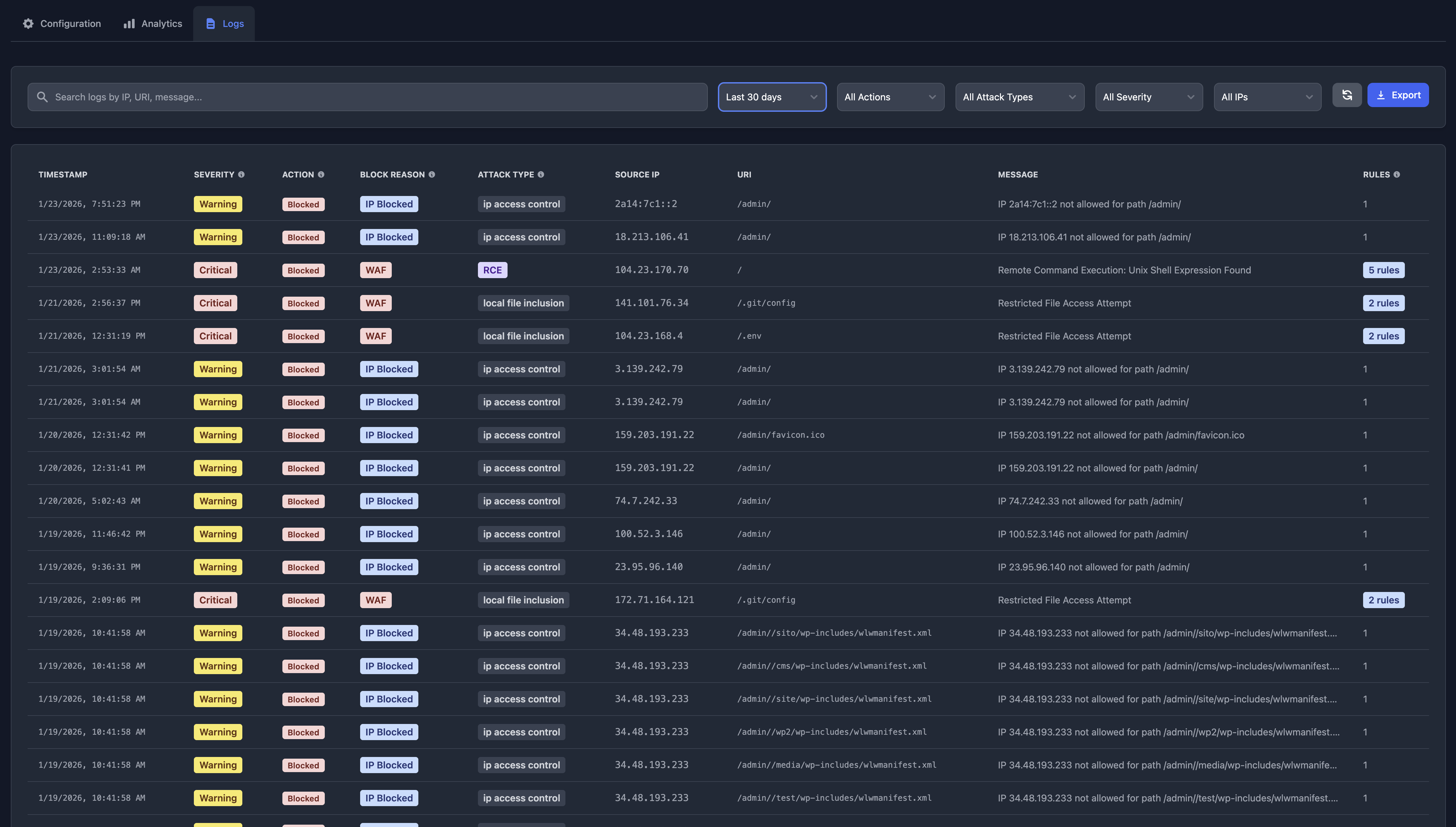Image resolution: width=1456 pixels, height=827 pixels.
Task: Switch to the Analytics tab
Action: coord(153,23)
